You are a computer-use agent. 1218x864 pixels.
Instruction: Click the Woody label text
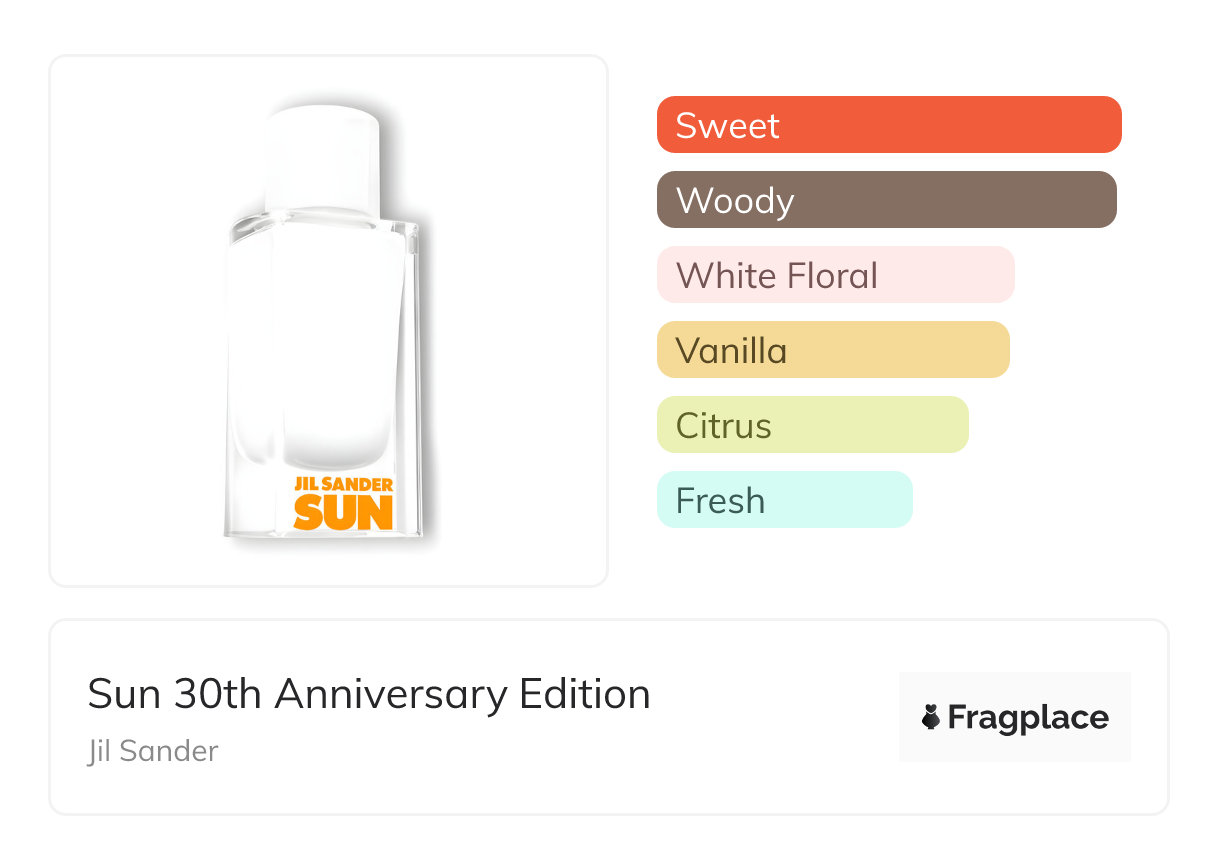[735, 201]
